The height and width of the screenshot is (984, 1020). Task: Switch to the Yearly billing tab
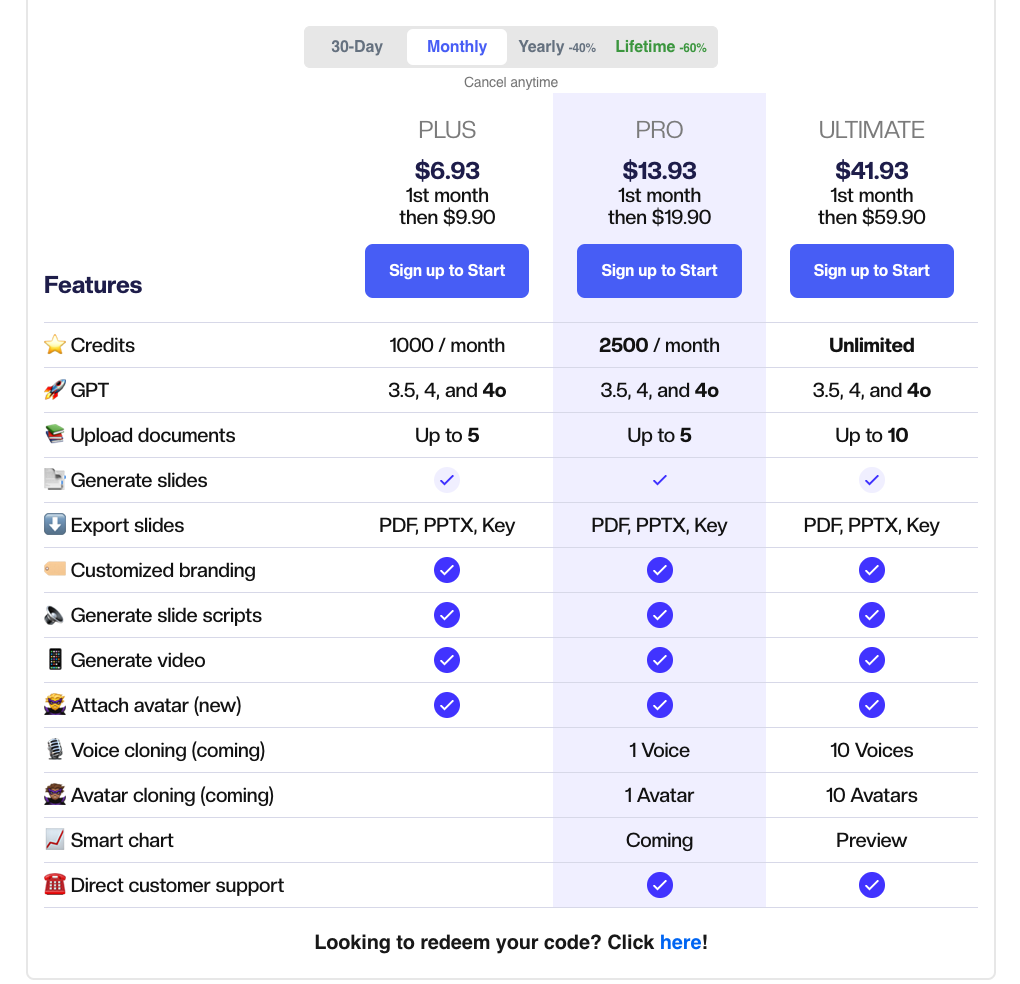556,46
